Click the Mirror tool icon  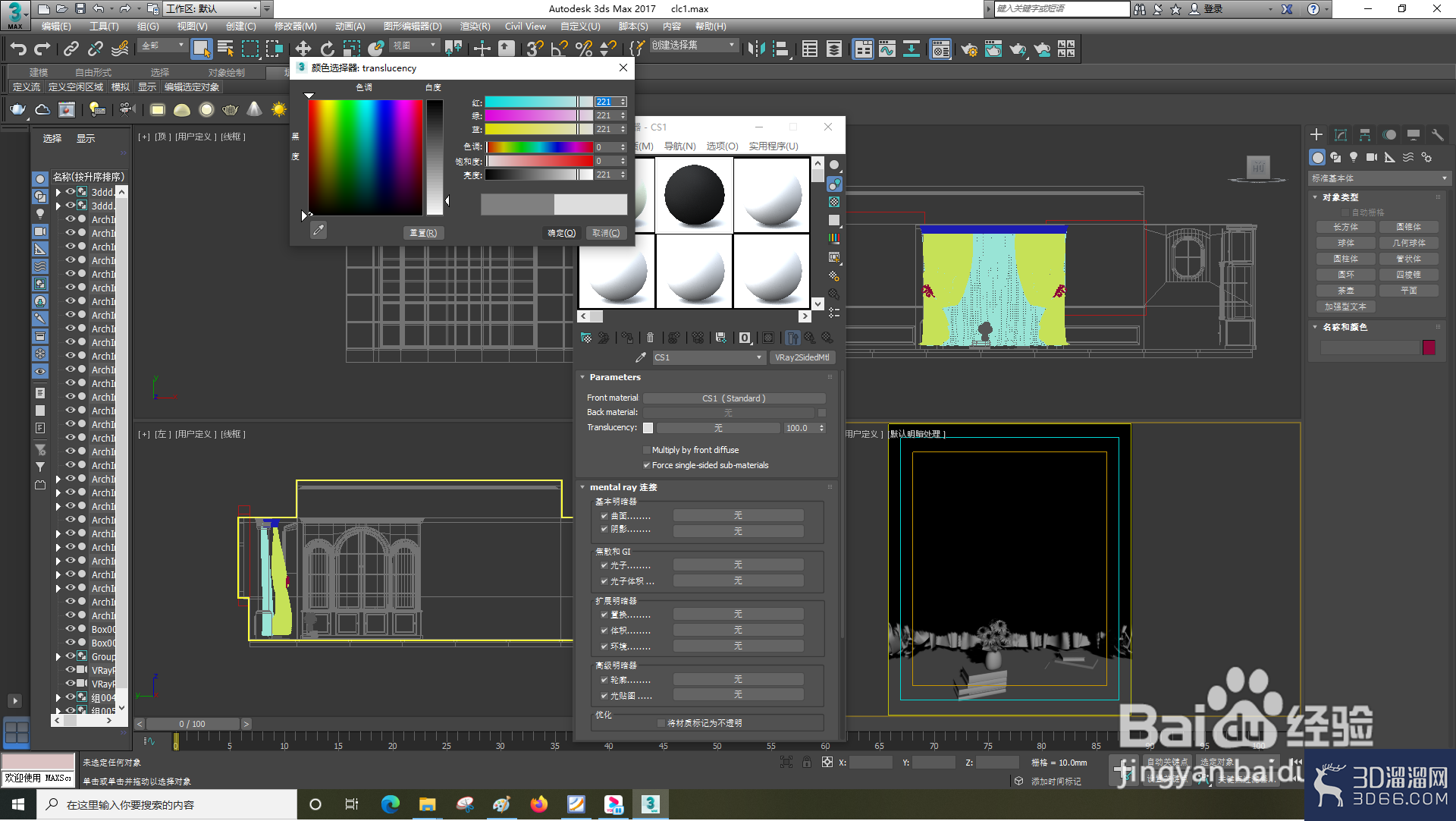[756, 49]
